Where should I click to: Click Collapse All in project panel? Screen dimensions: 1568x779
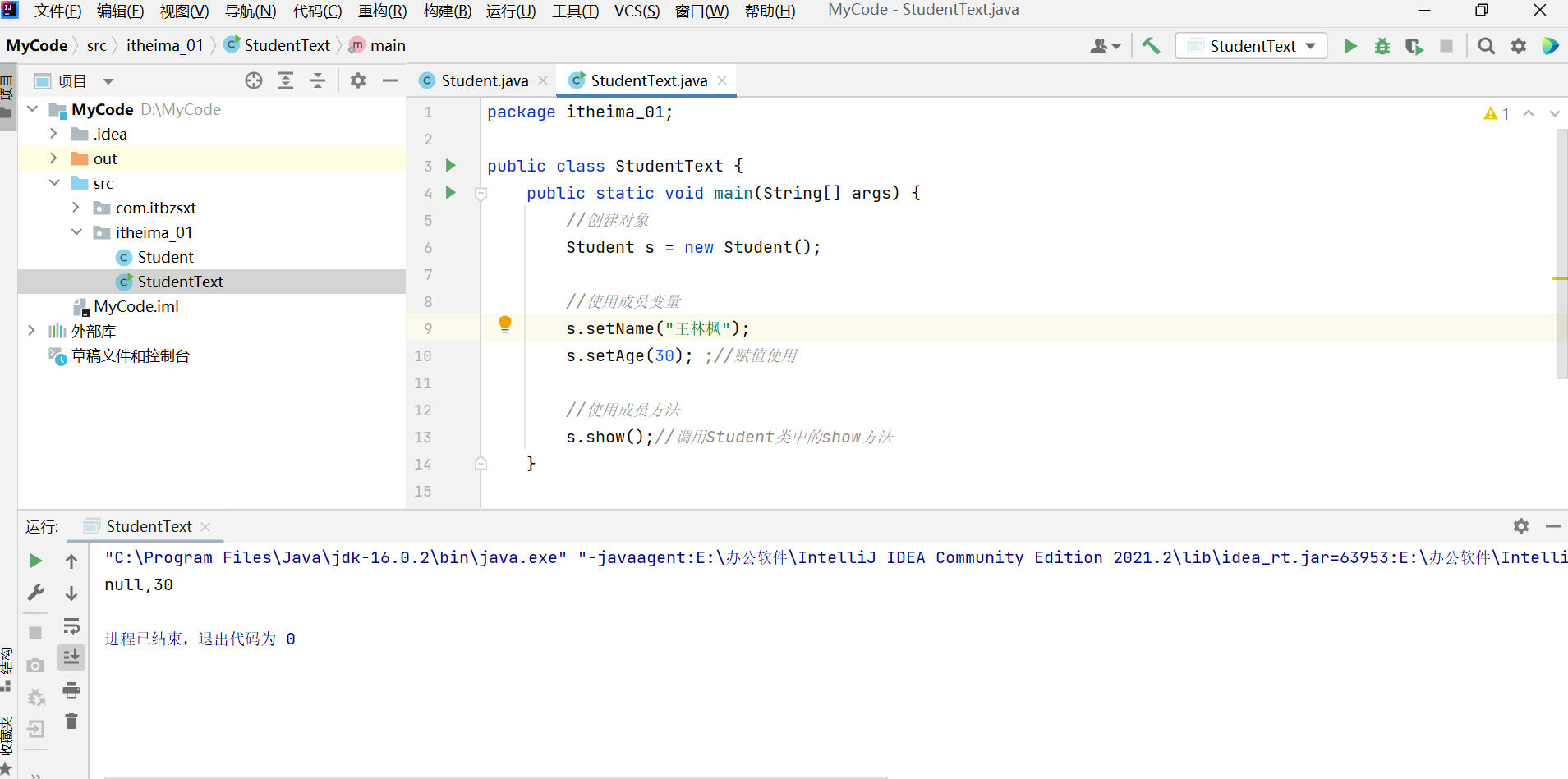318,80
